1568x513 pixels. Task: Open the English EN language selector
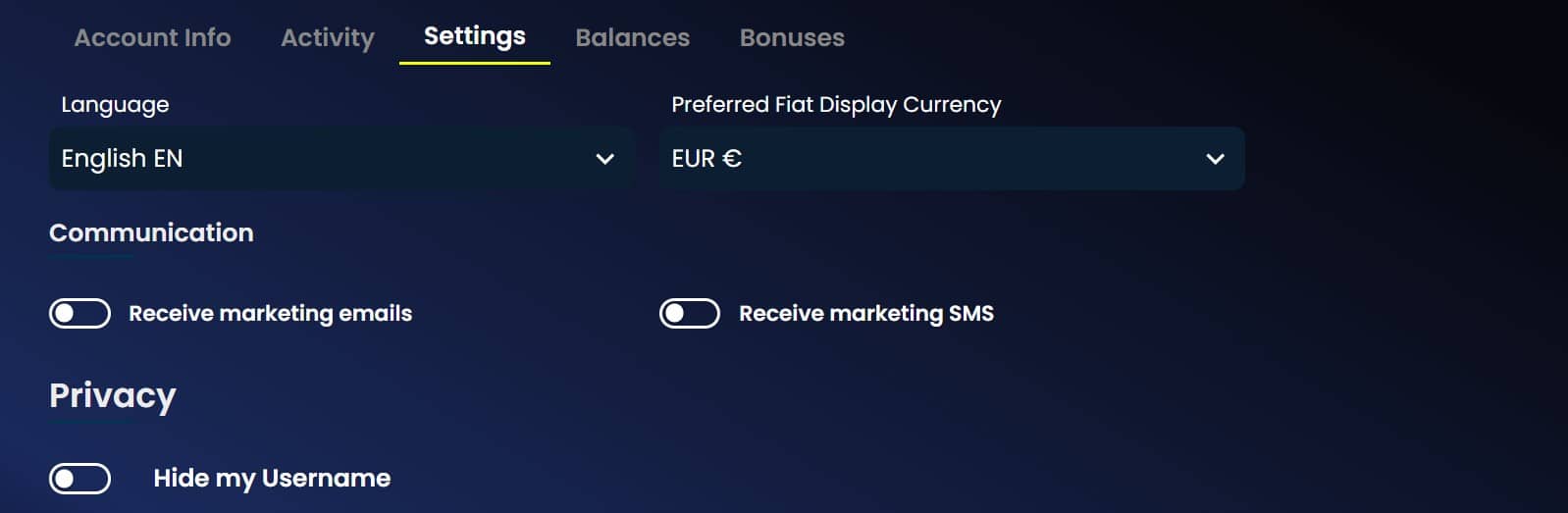click(x=341, y=158)
